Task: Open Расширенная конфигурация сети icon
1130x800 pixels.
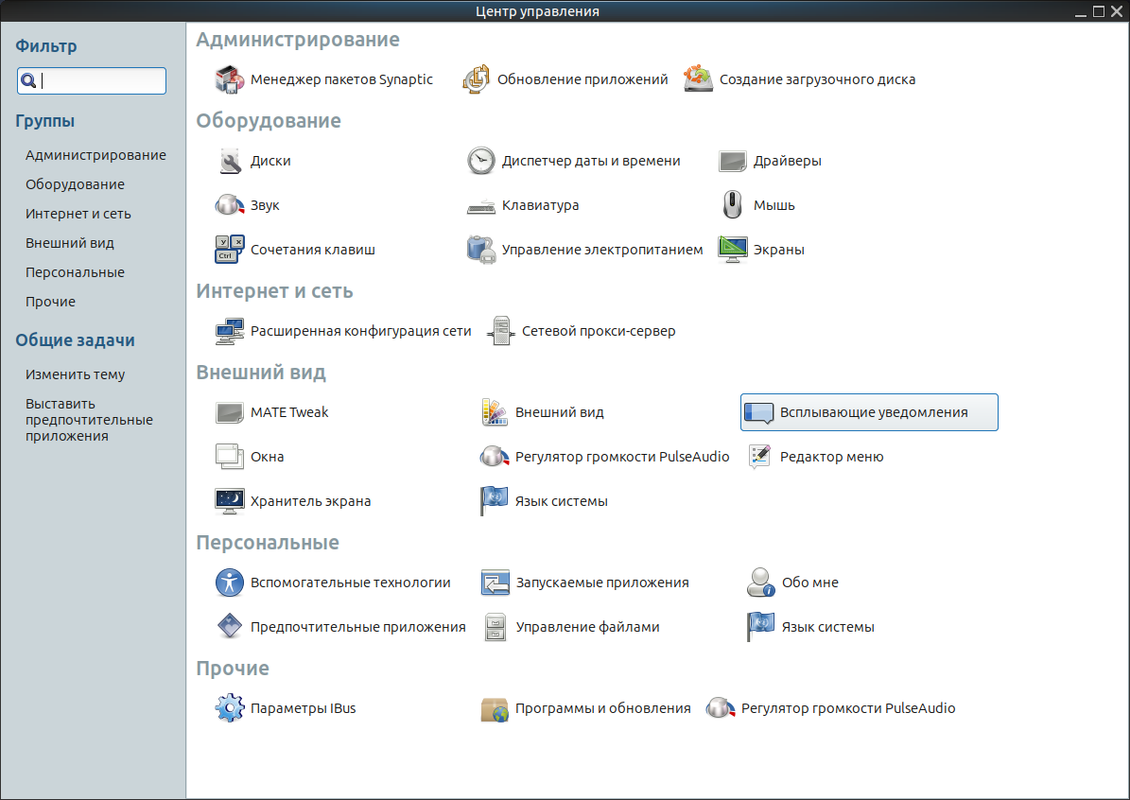Action: point(229,331)
